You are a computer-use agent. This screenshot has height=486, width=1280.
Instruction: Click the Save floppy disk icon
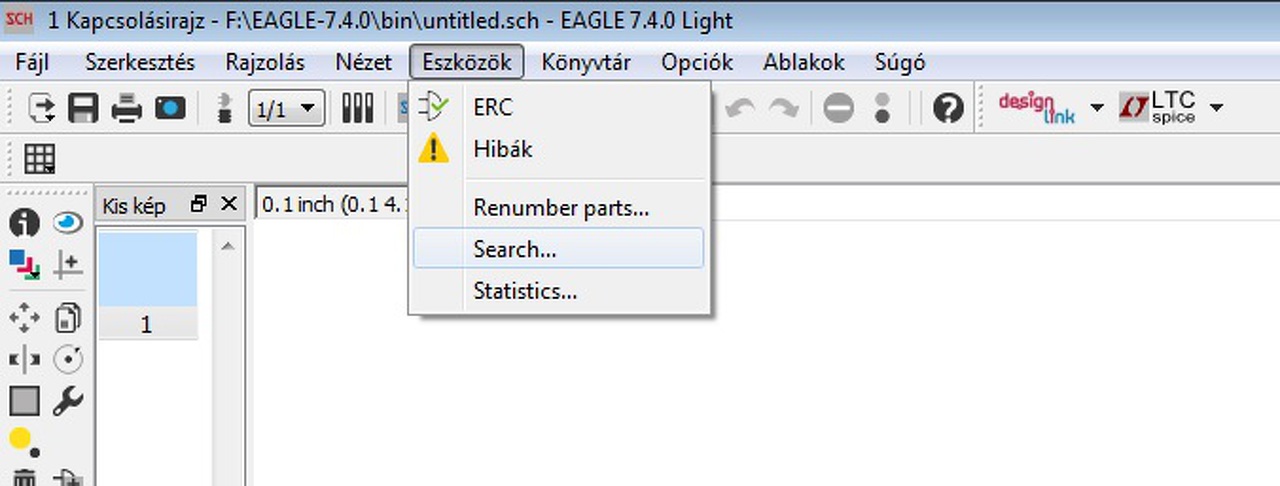click(x=83, y=108)
